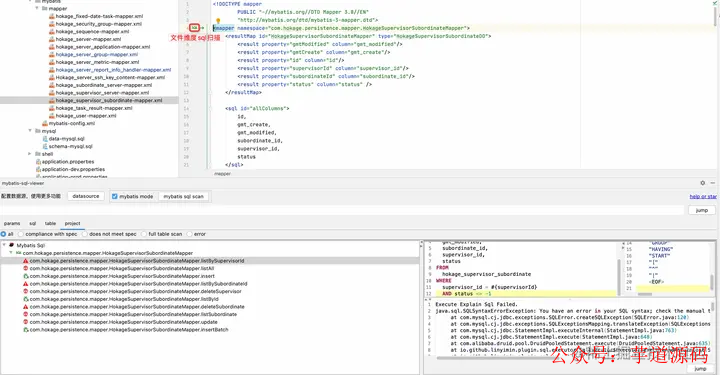Select the 'full table scan' radio filter

[144, 234]
